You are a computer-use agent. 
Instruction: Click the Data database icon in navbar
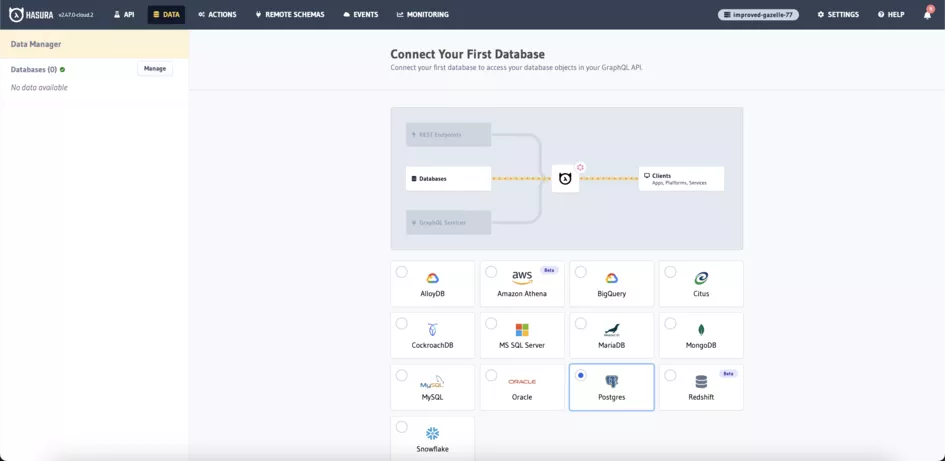tap(156, 14)
